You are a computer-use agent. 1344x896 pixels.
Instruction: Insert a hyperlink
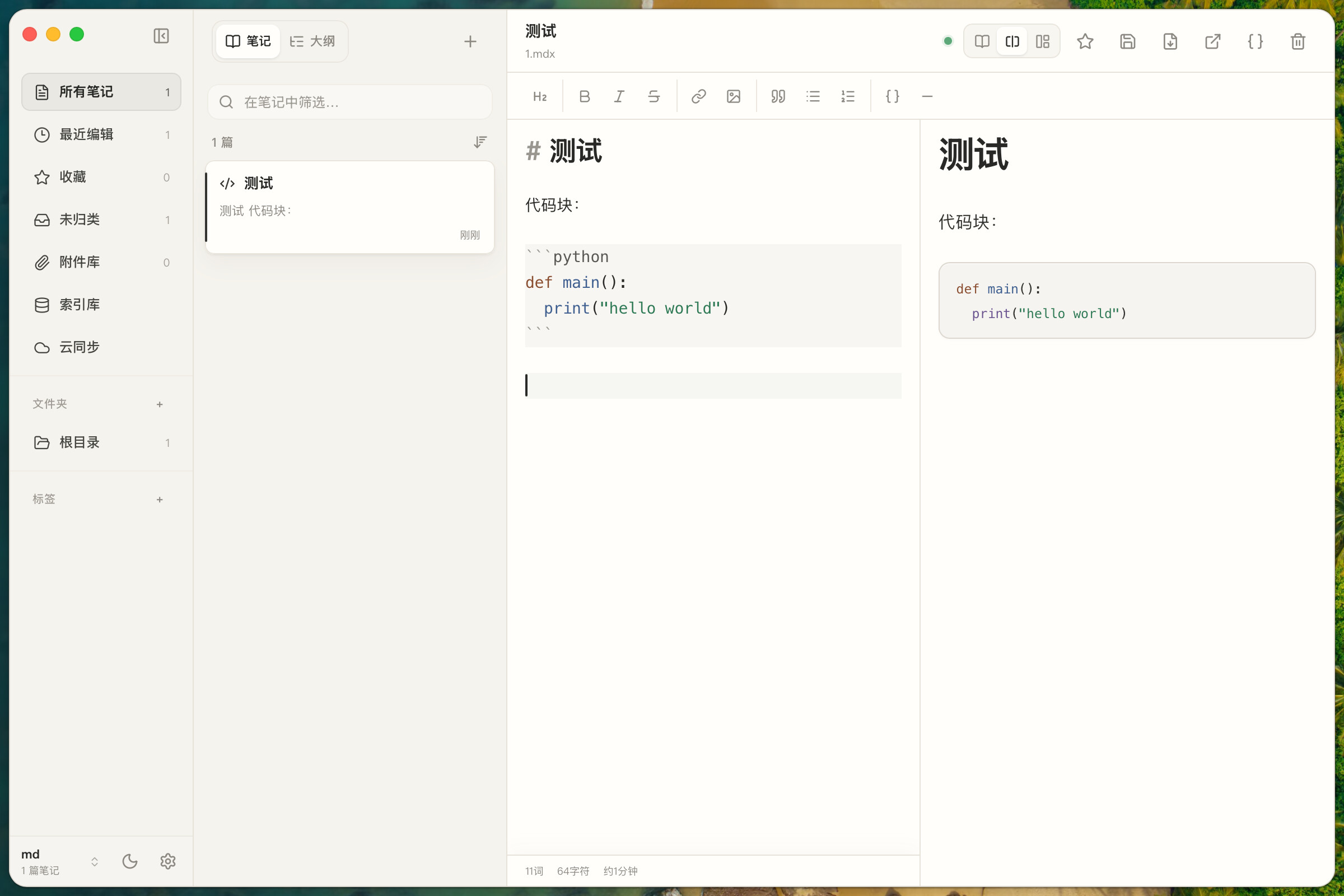(x=698, y=96)
